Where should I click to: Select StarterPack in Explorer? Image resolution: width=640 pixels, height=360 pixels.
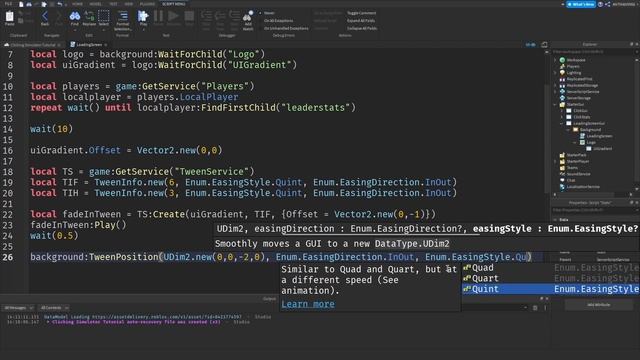[576, 155]
